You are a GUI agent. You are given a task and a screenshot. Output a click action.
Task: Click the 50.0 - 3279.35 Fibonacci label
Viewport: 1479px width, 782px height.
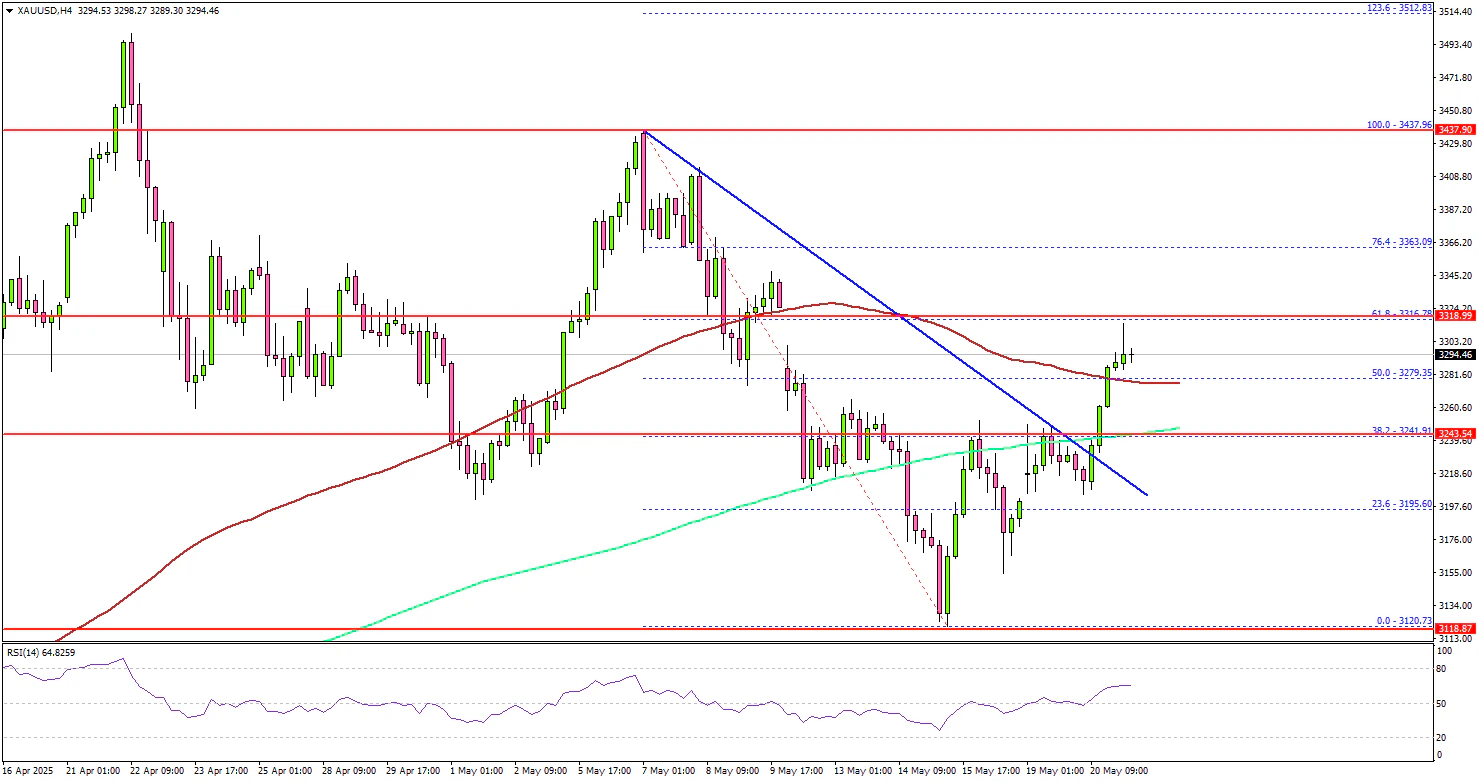(x=1400, y=372)
